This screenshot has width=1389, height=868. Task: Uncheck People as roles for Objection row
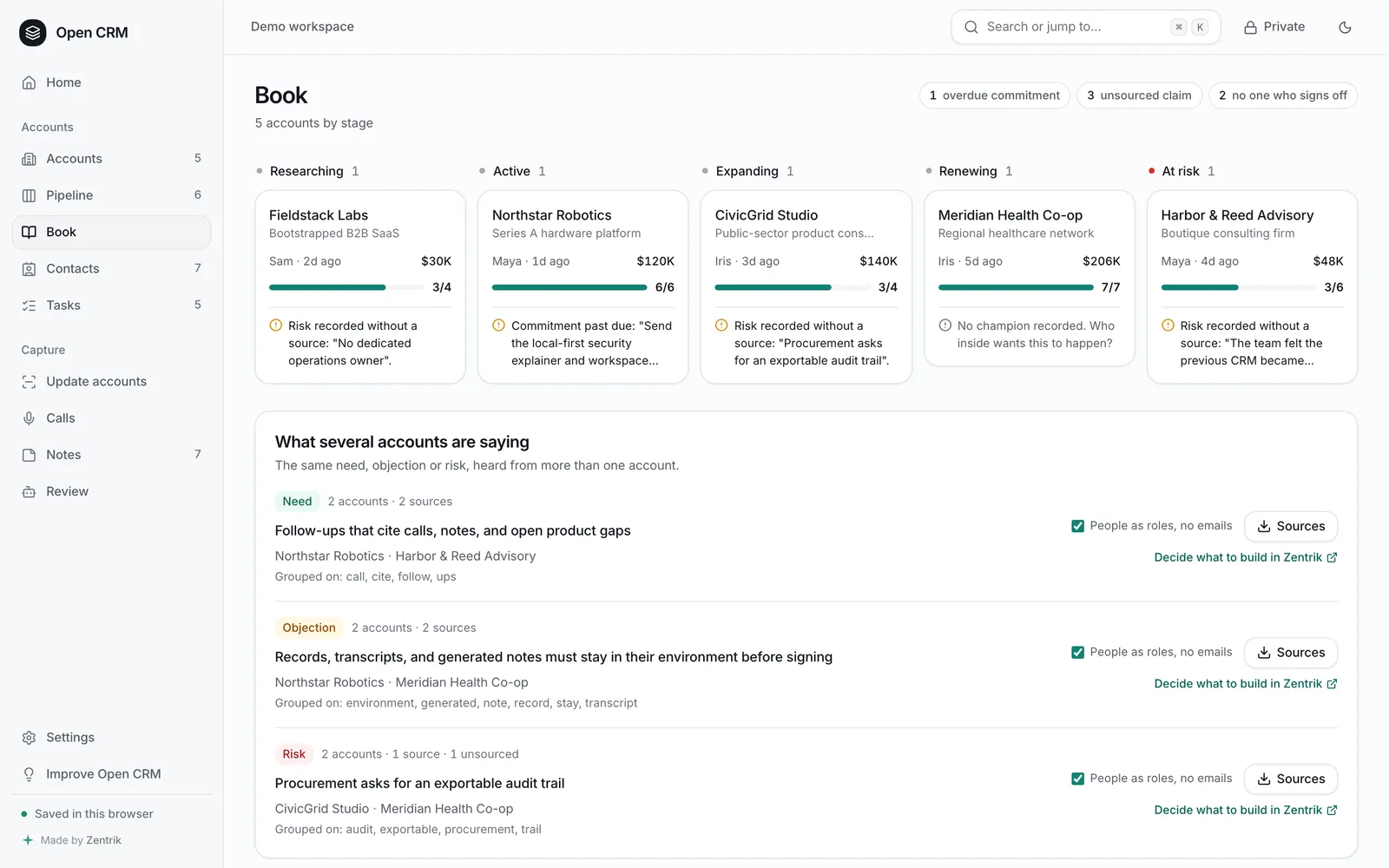1077,653
